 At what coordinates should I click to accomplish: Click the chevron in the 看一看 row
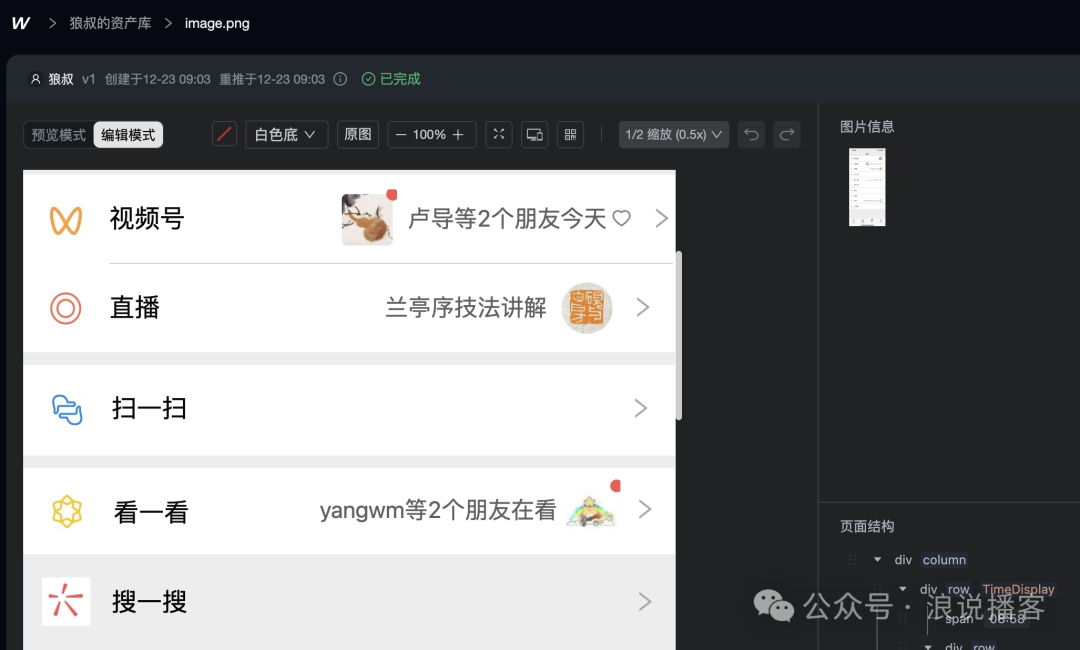645,509
